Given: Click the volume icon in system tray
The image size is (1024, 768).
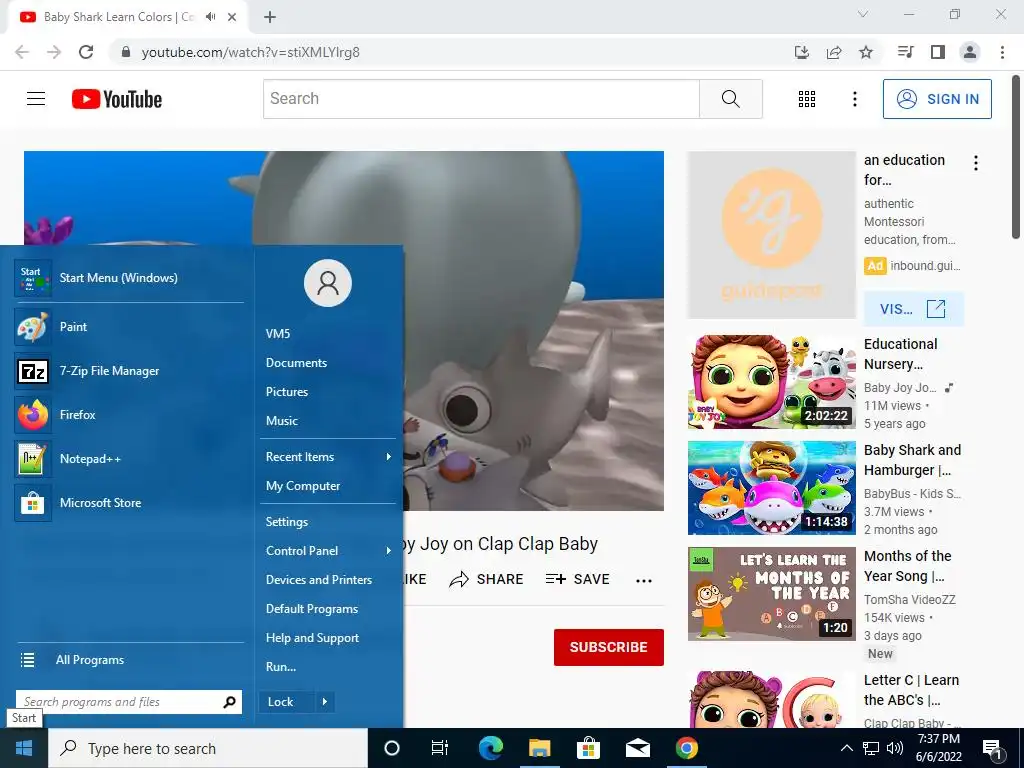Looking at the screenshot, I should tap(895, 748).
